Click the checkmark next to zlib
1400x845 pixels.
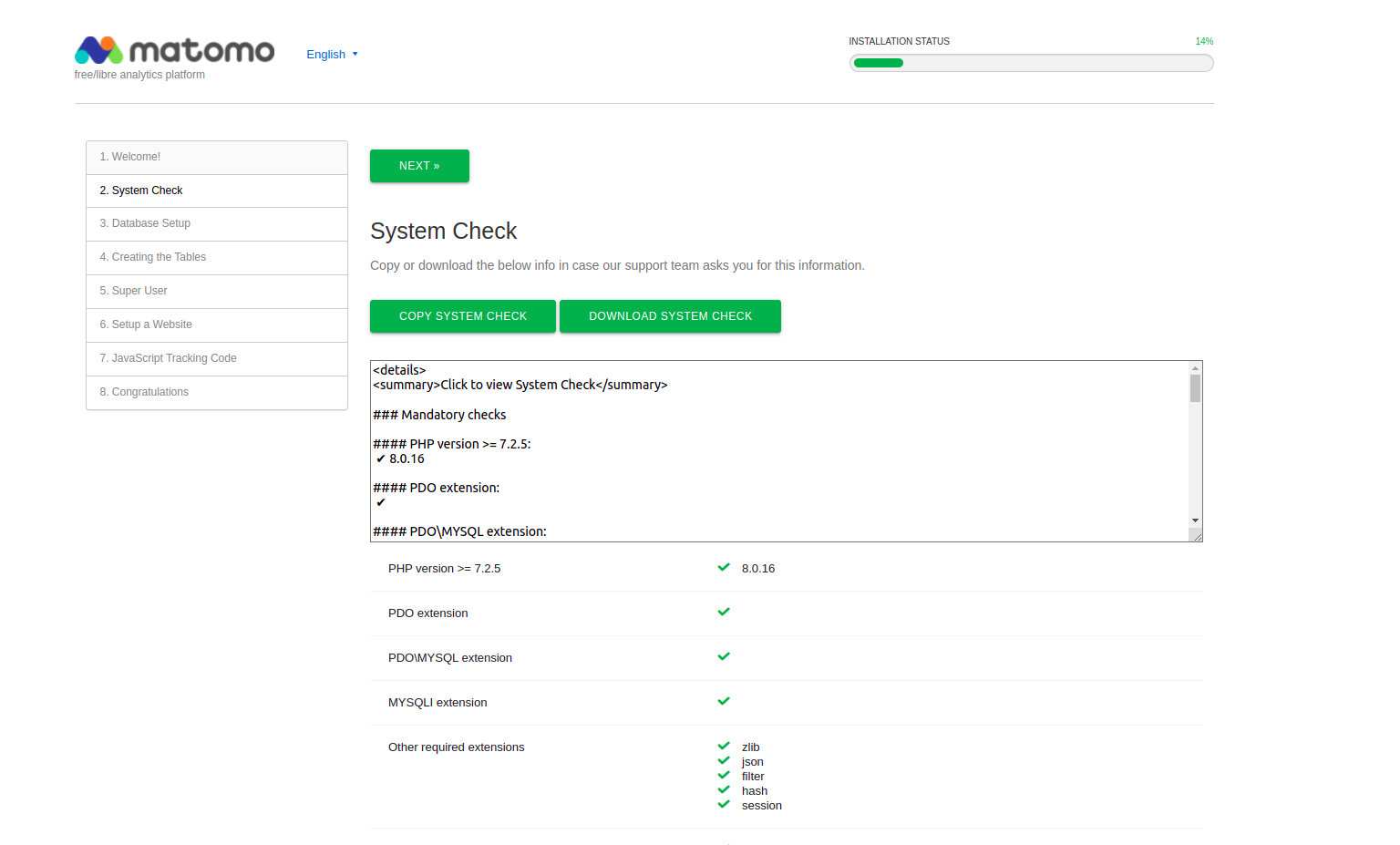tap(723, 746)
